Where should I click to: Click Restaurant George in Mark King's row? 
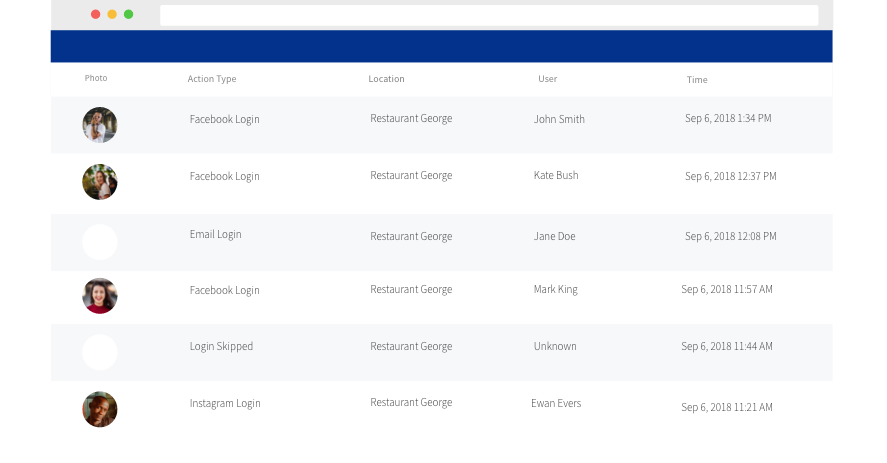click(411, 290)
